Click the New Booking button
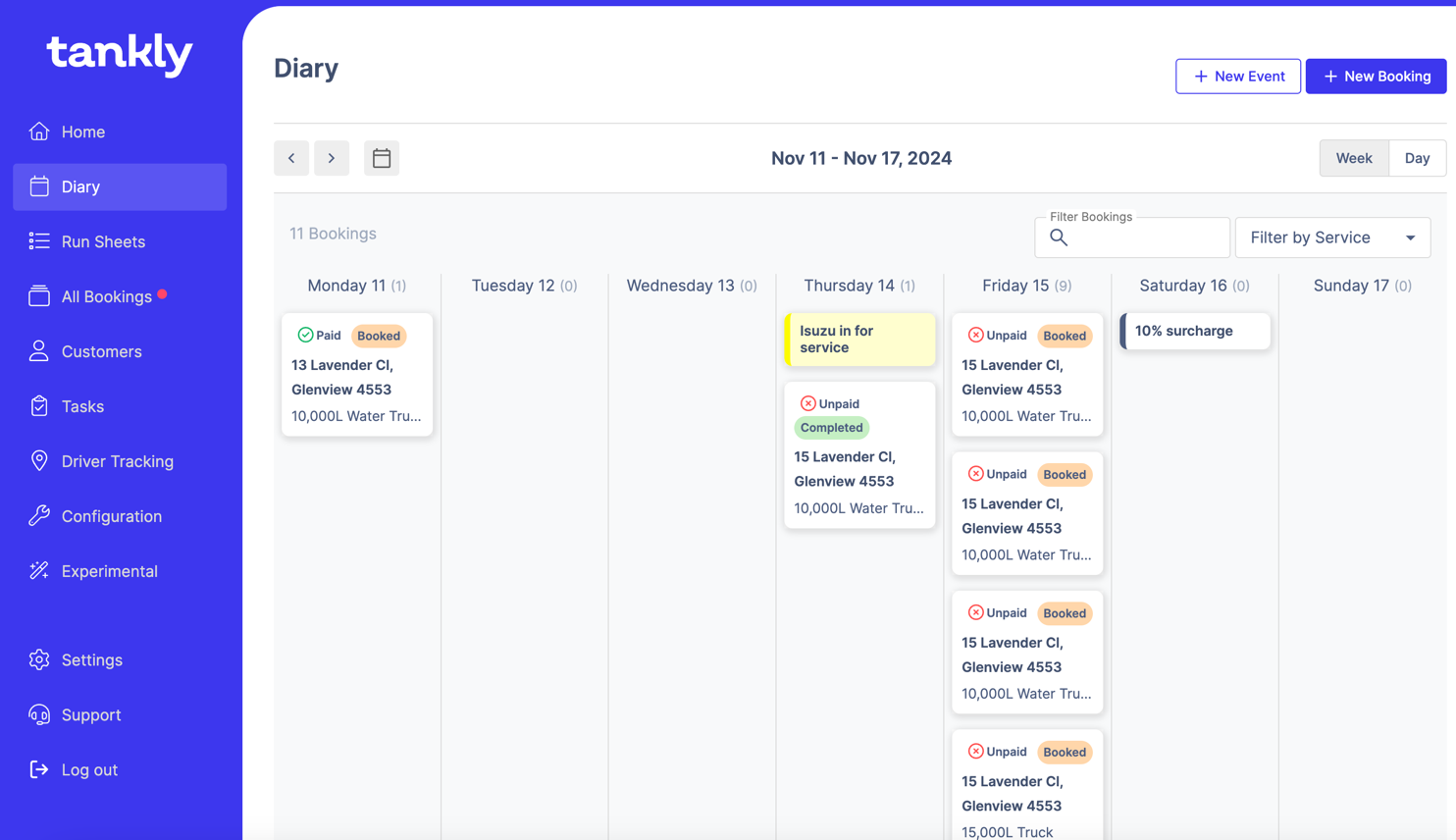 [x=1376, y=77]
